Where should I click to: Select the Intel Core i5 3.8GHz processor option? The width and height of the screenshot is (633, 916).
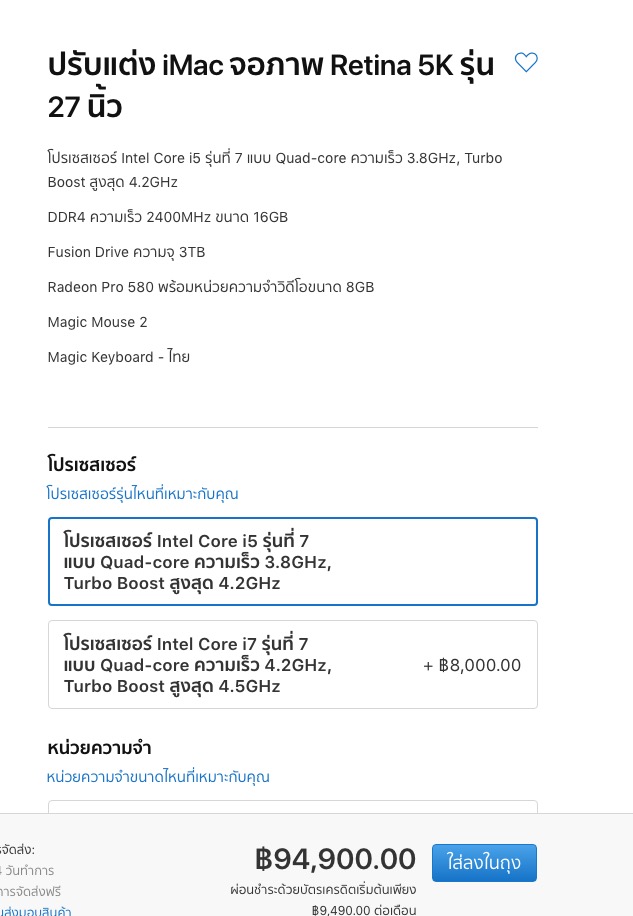[292, 562]
